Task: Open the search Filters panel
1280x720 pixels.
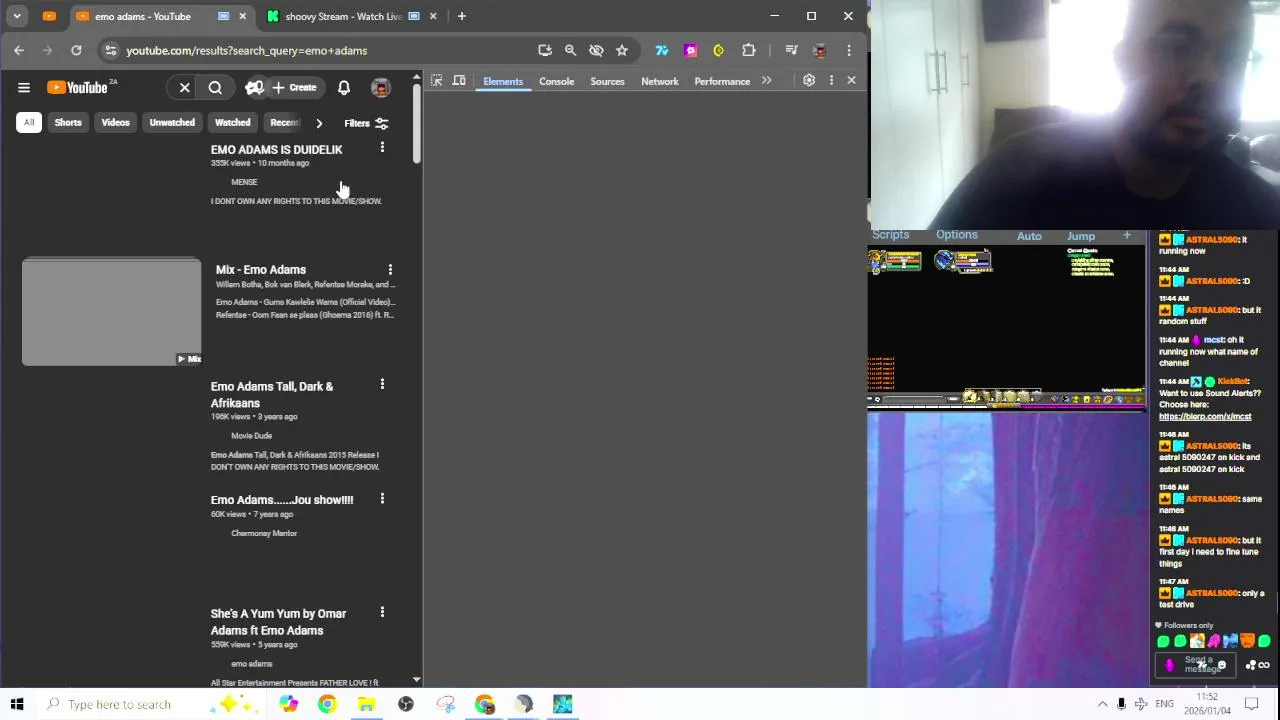Action: [366, 123]
